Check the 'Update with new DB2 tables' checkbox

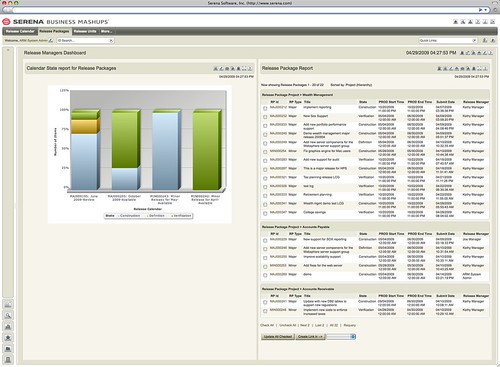(x=265, y=302)
